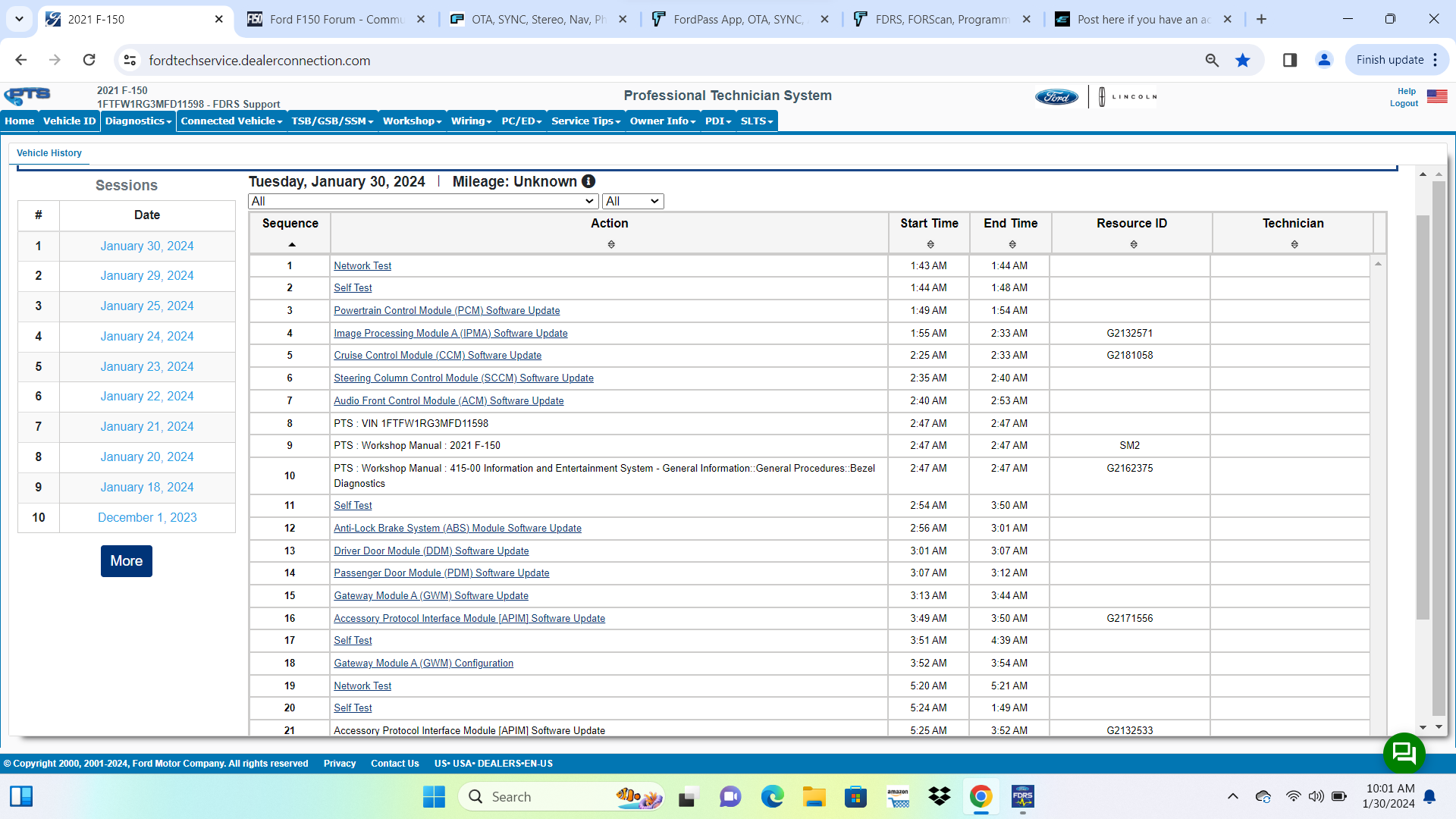The height and width of the screenshot is (819, 1456).
Task: Open the second All dropdown
Action: click(632, 201)
